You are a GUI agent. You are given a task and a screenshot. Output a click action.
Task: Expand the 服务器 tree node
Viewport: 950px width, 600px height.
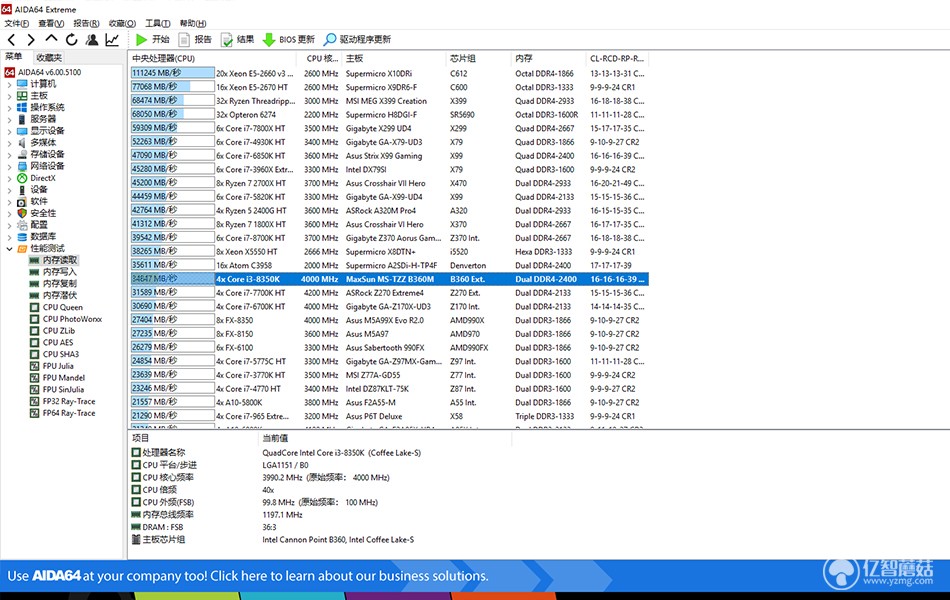(9, 119)
